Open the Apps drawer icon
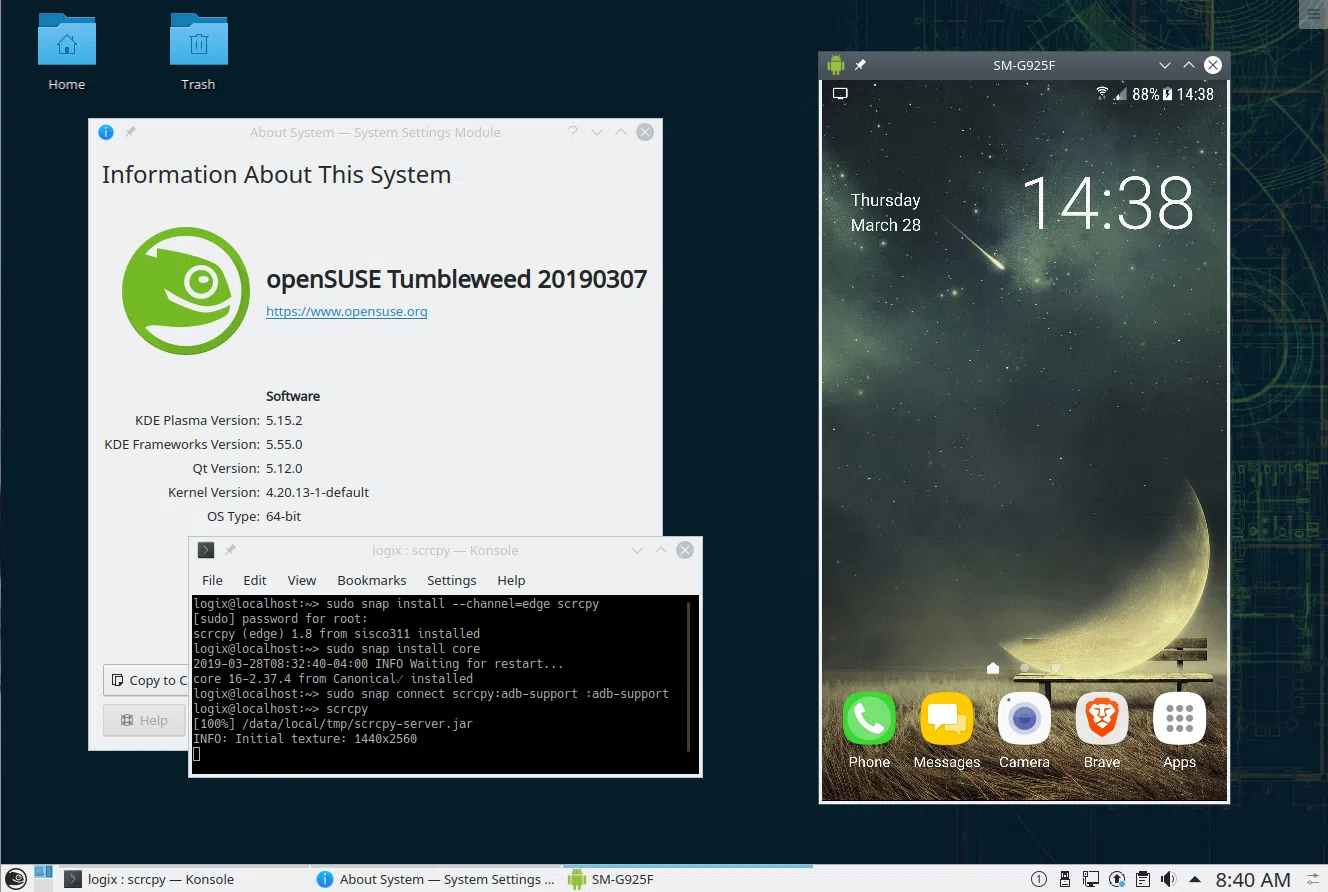1328x892 pixels. (1179, 719)
